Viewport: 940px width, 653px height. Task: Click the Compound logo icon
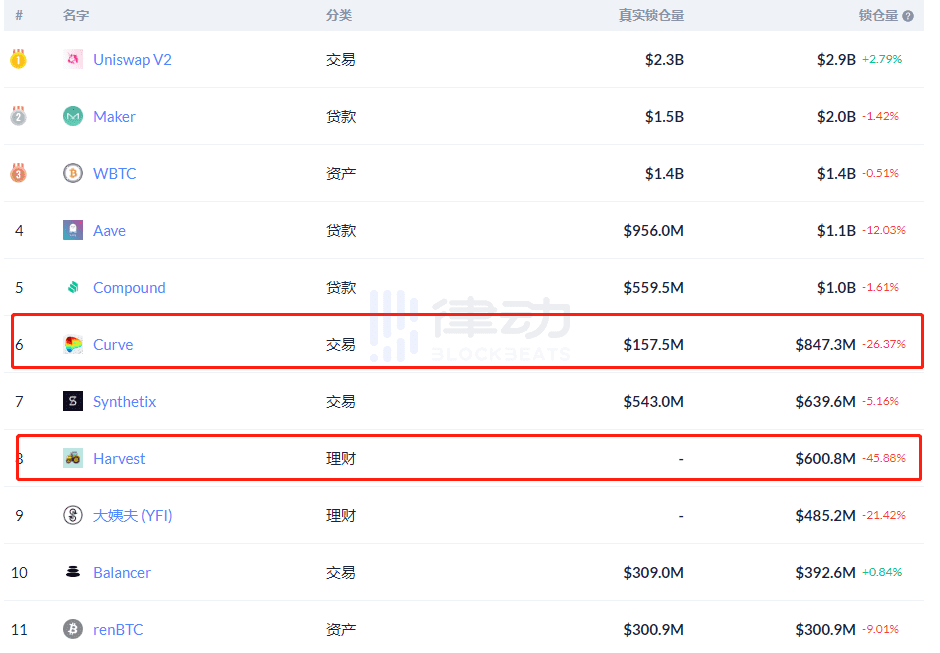(72, 287)
